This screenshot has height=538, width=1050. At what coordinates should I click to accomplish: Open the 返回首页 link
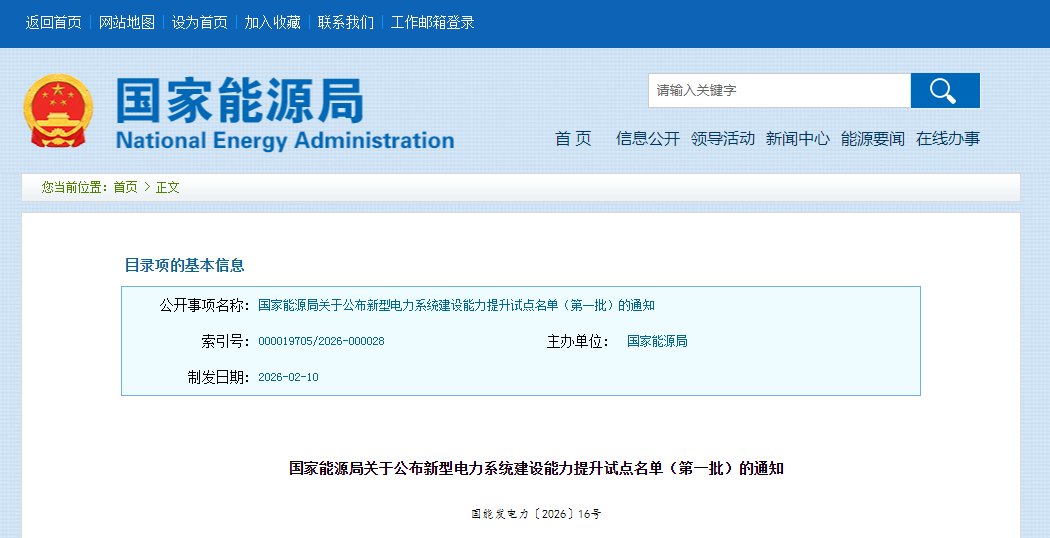[53, 22]
